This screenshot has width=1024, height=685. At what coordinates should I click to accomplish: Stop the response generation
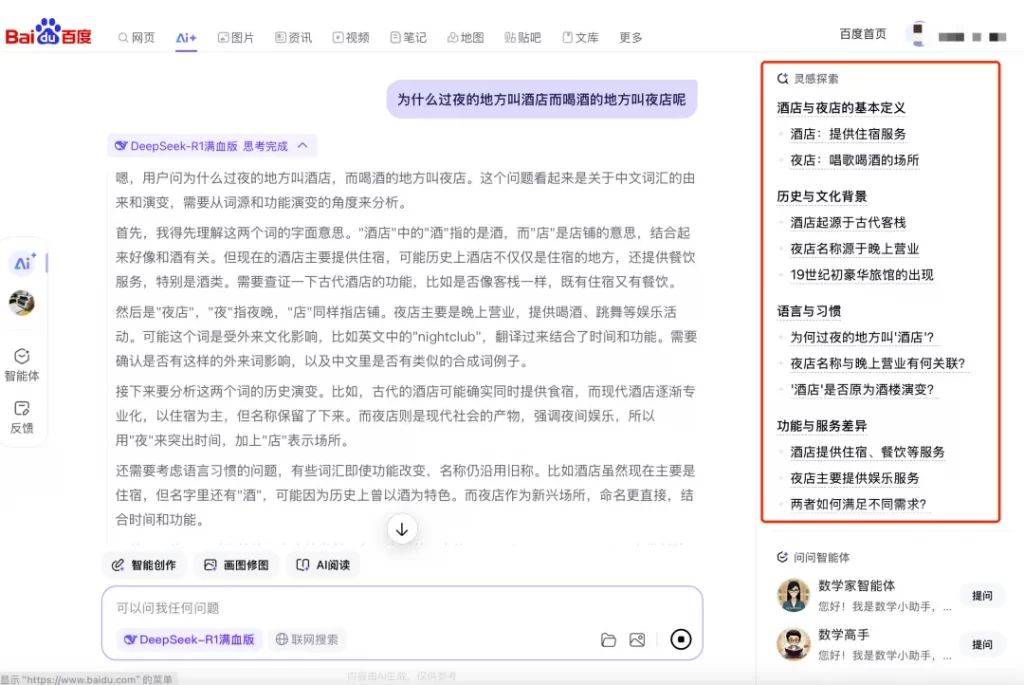click(680, 639)
